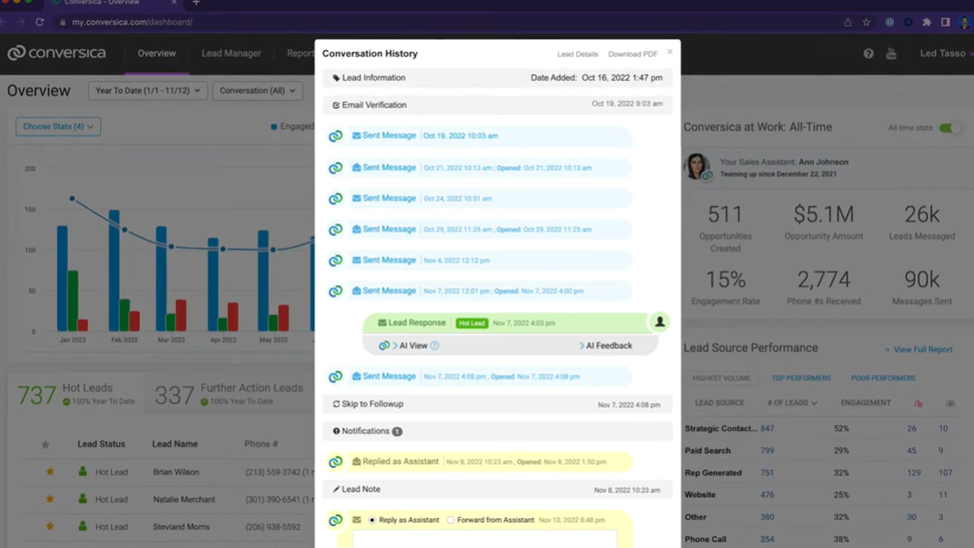Viewport: 974px width, 548px height.
Task: Click the 737 Hot Leads counter
Action: coord(37,395)
